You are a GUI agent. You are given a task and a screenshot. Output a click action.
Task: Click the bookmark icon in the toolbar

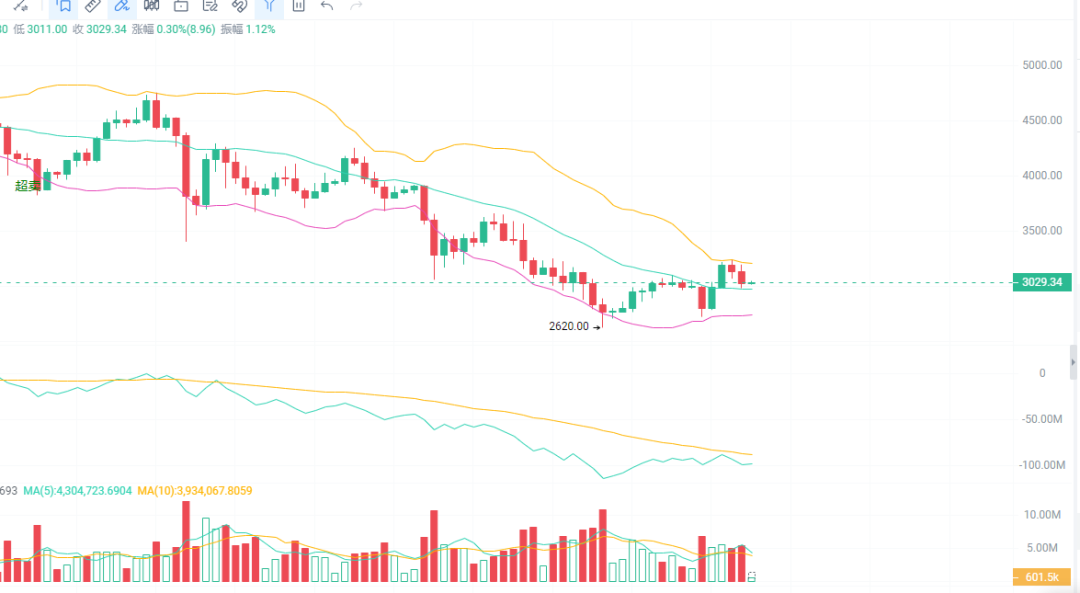64,6
